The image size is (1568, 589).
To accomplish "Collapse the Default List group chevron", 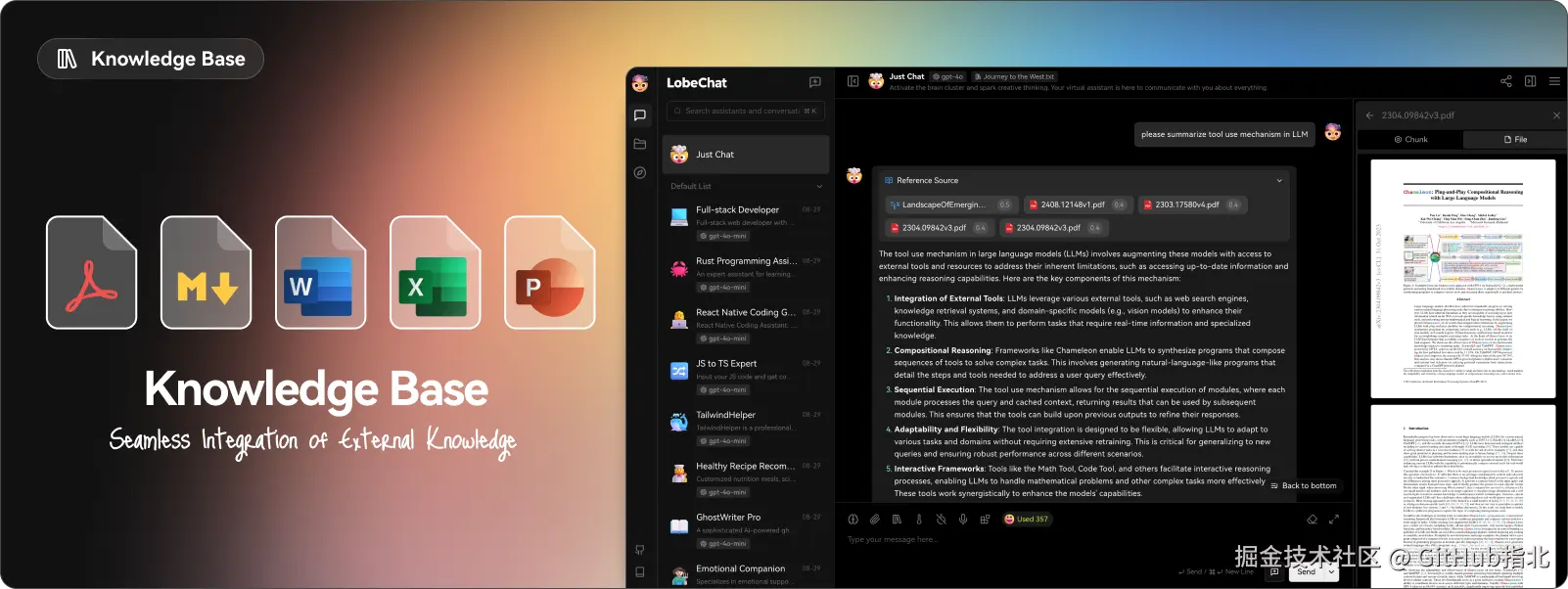I will point(819,186).
